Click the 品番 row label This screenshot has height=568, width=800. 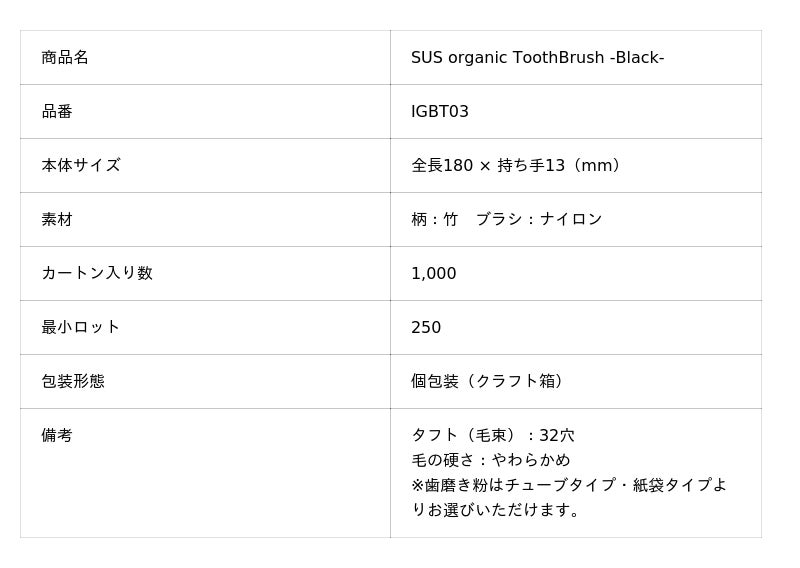coord(57,112)
